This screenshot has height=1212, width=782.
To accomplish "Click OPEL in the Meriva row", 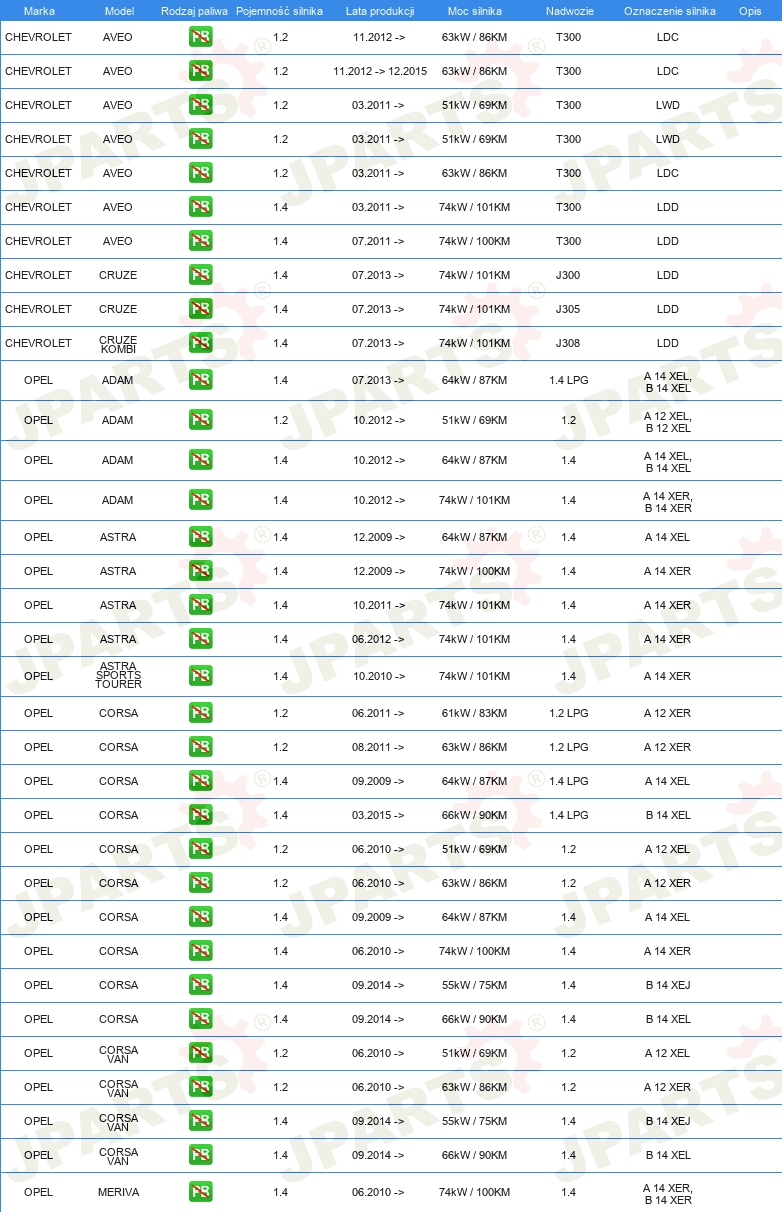I will click(x=39, y=1192).
